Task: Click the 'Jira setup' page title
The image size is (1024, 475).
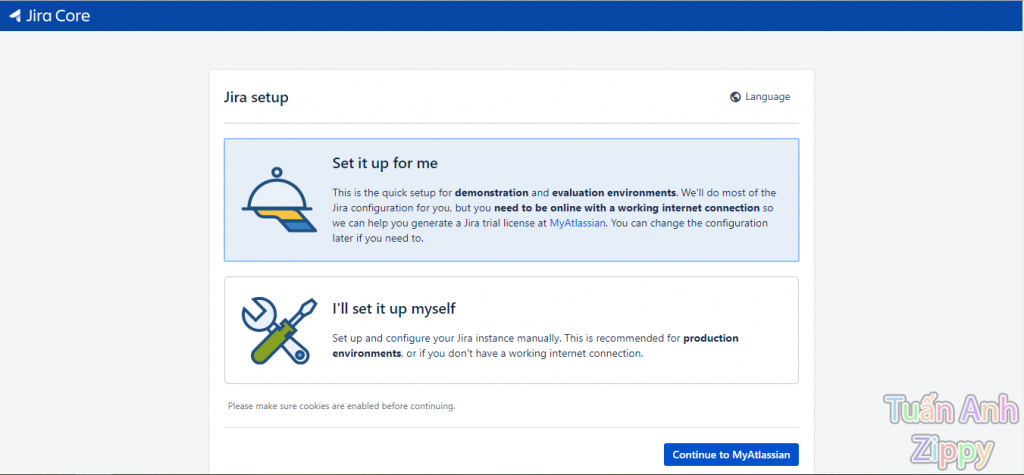Action: point(256,98)
